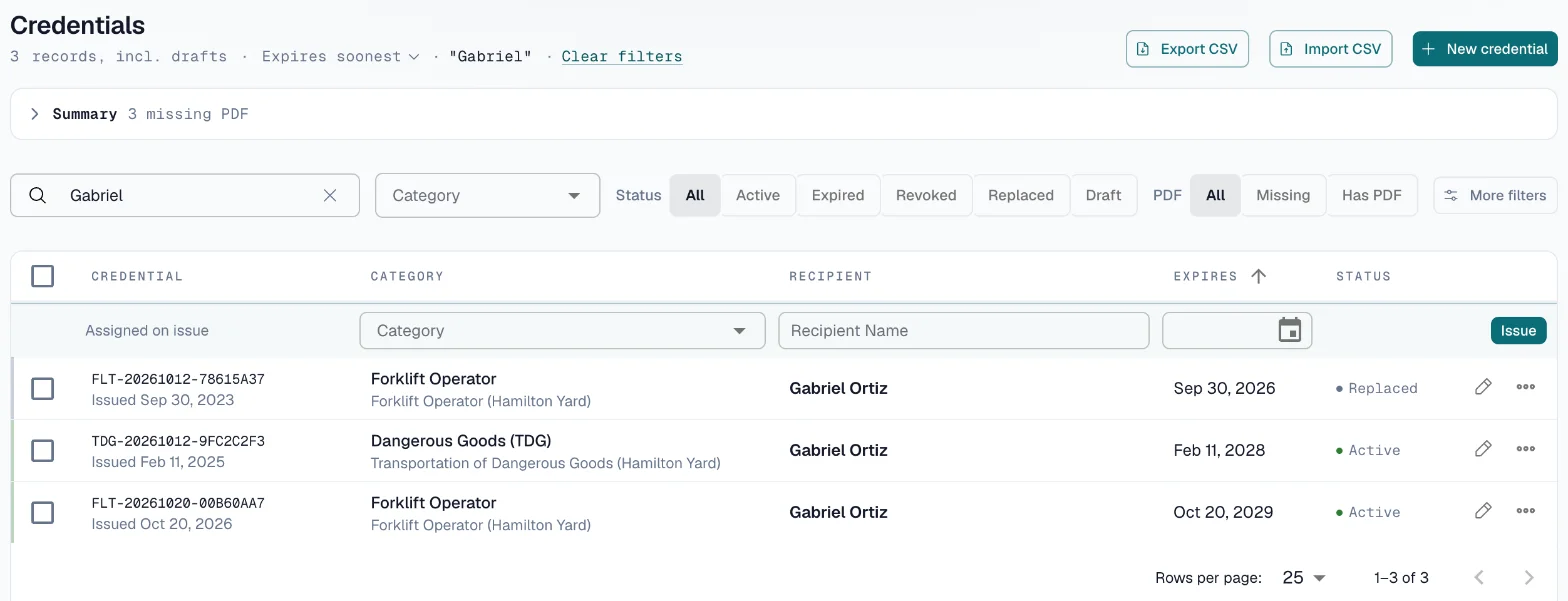Open More filters panel
The image size is (1568, 601).
click(1496, 195)
